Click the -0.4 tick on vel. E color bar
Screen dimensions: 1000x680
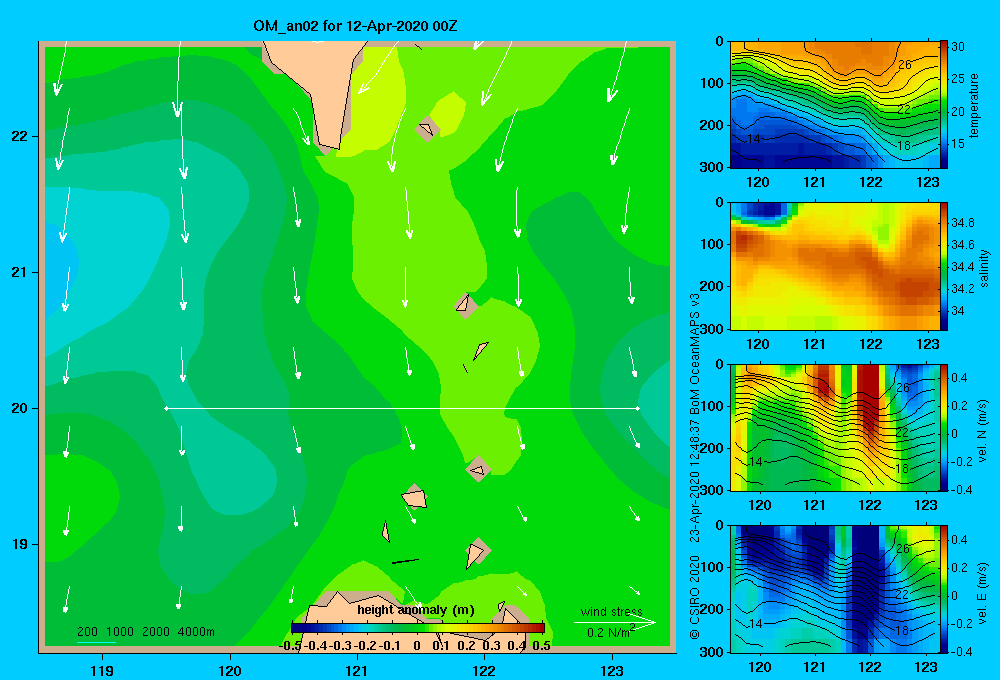pos(961,651)
